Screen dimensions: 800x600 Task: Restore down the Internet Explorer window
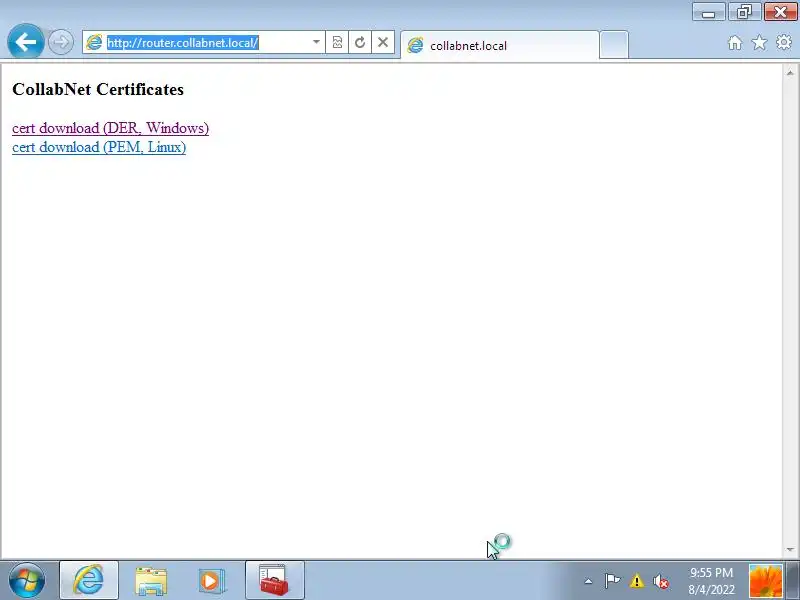click(x=744, y=12)
